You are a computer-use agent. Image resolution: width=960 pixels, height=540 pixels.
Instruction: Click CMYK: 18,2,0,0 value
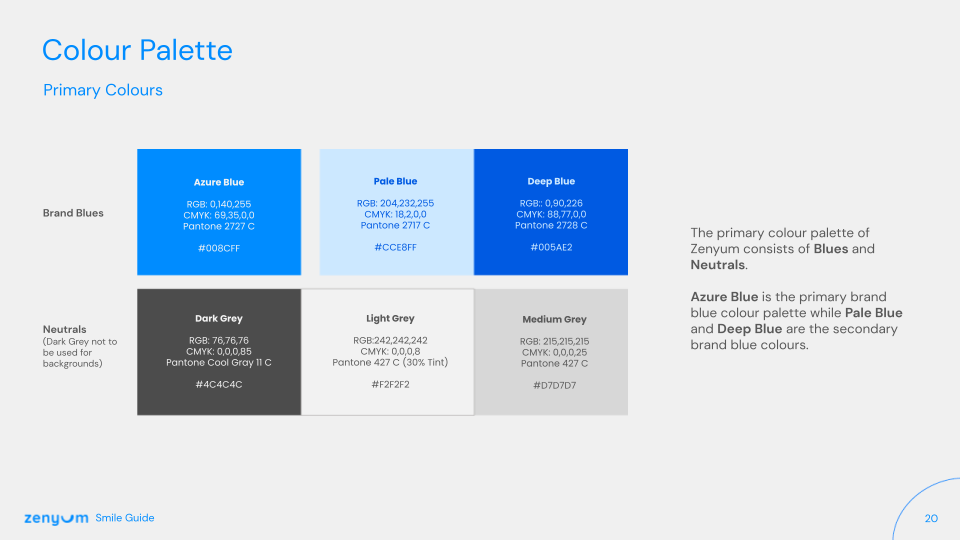(395, 214)
